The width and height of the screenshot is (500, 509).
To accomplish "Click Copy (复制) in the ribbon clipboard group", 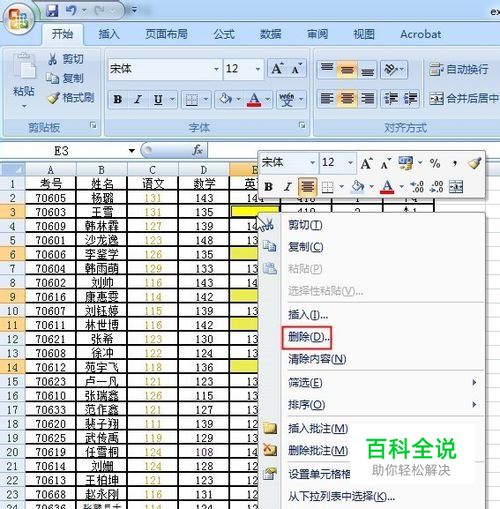I will pos(65,78).
